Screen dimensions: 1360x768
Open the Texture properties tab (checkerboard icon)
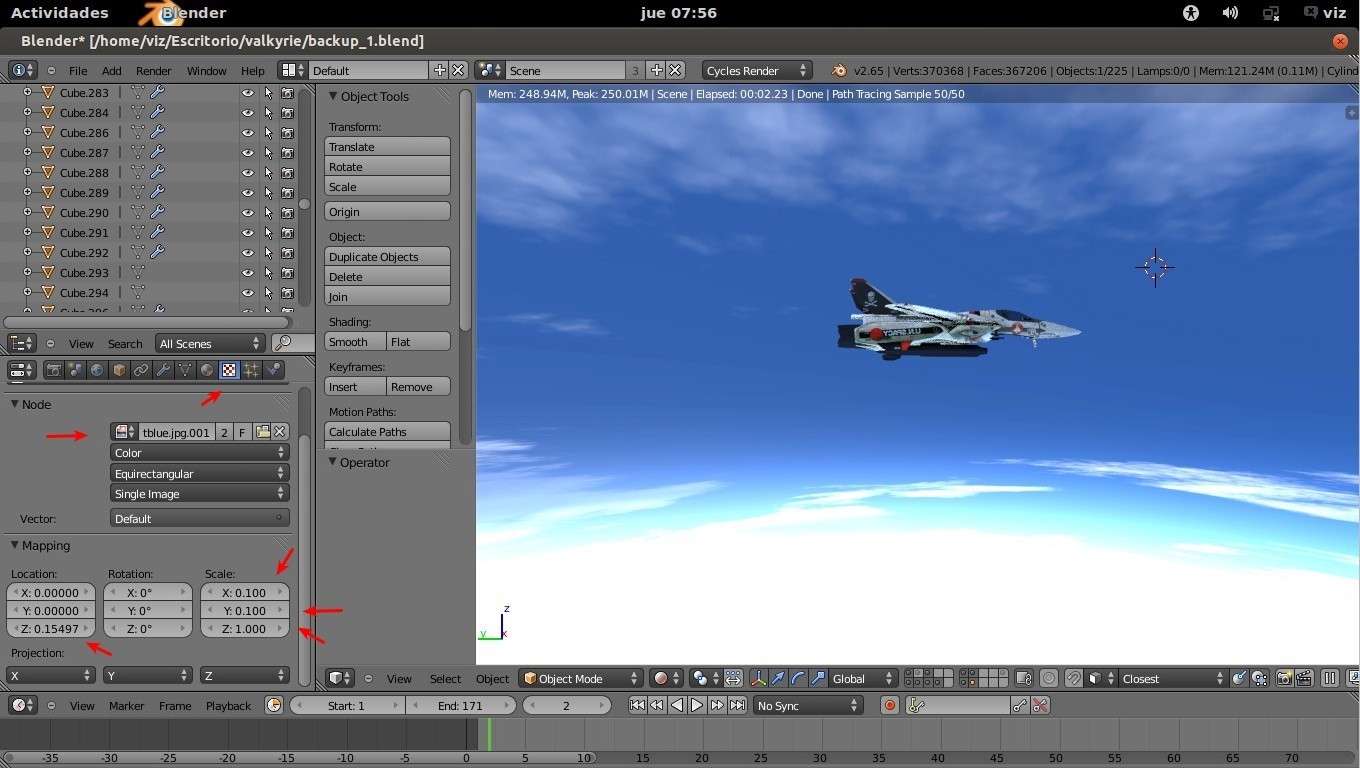pos(229,370)
